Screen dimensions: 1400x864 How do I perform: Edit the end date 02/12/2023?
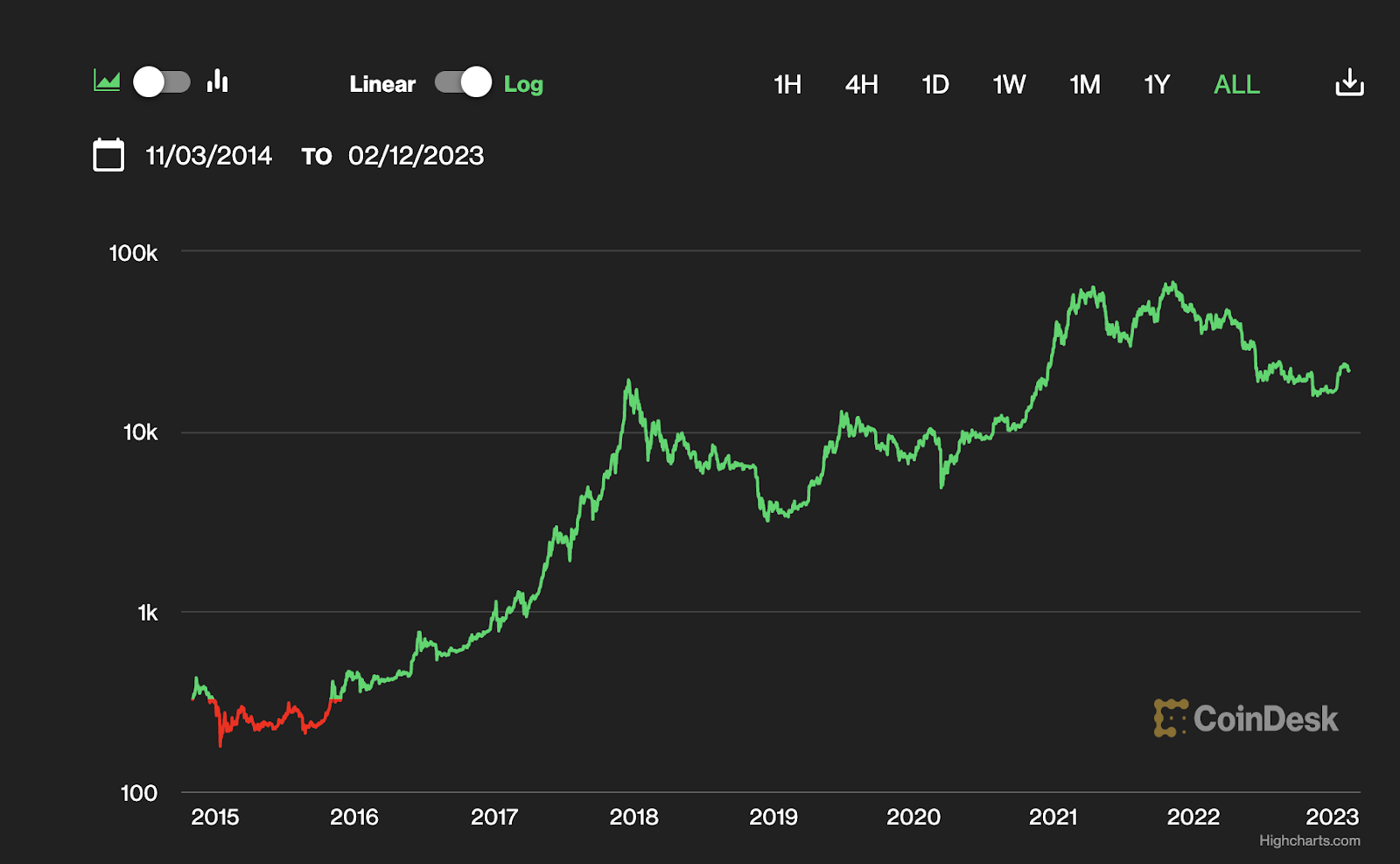click(x=416, y=156)
